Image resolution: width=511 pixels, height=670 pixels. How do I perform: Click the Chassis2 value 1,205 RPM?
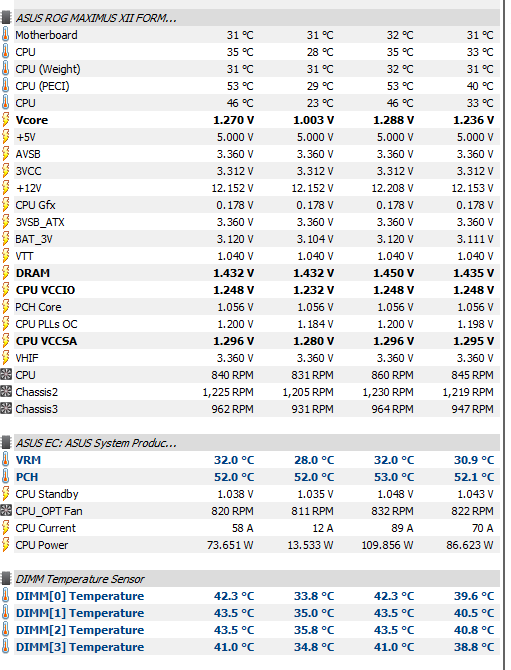(308, 392)
